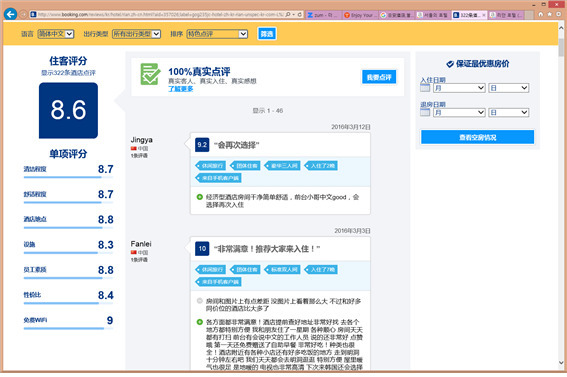Click the value for money label 性价比
Screen dimensions: 567x377
click(32, 295)
